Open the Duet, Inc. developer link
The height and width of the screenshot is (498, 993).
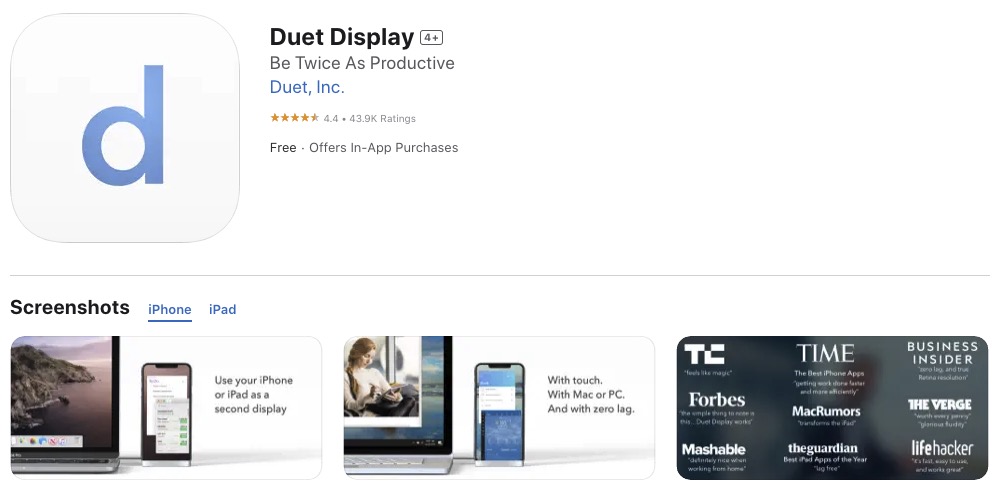pyautogui.click(x=307, y=87)
